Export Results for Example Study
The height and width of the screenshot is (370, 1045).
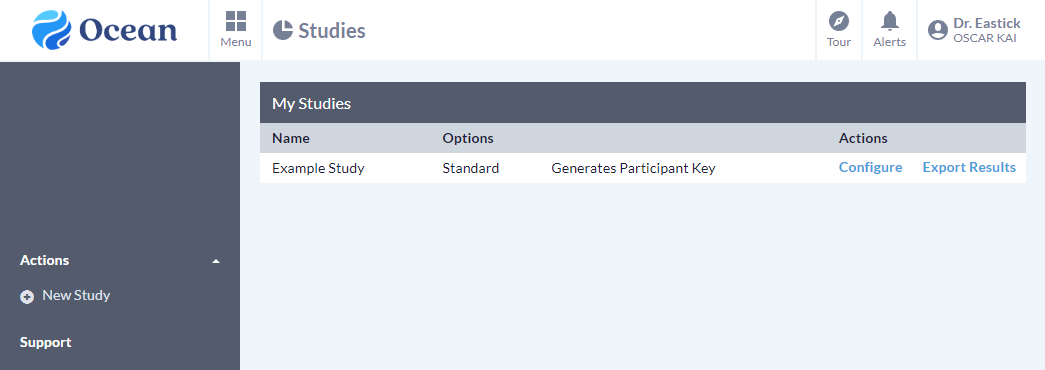(969, 167)
